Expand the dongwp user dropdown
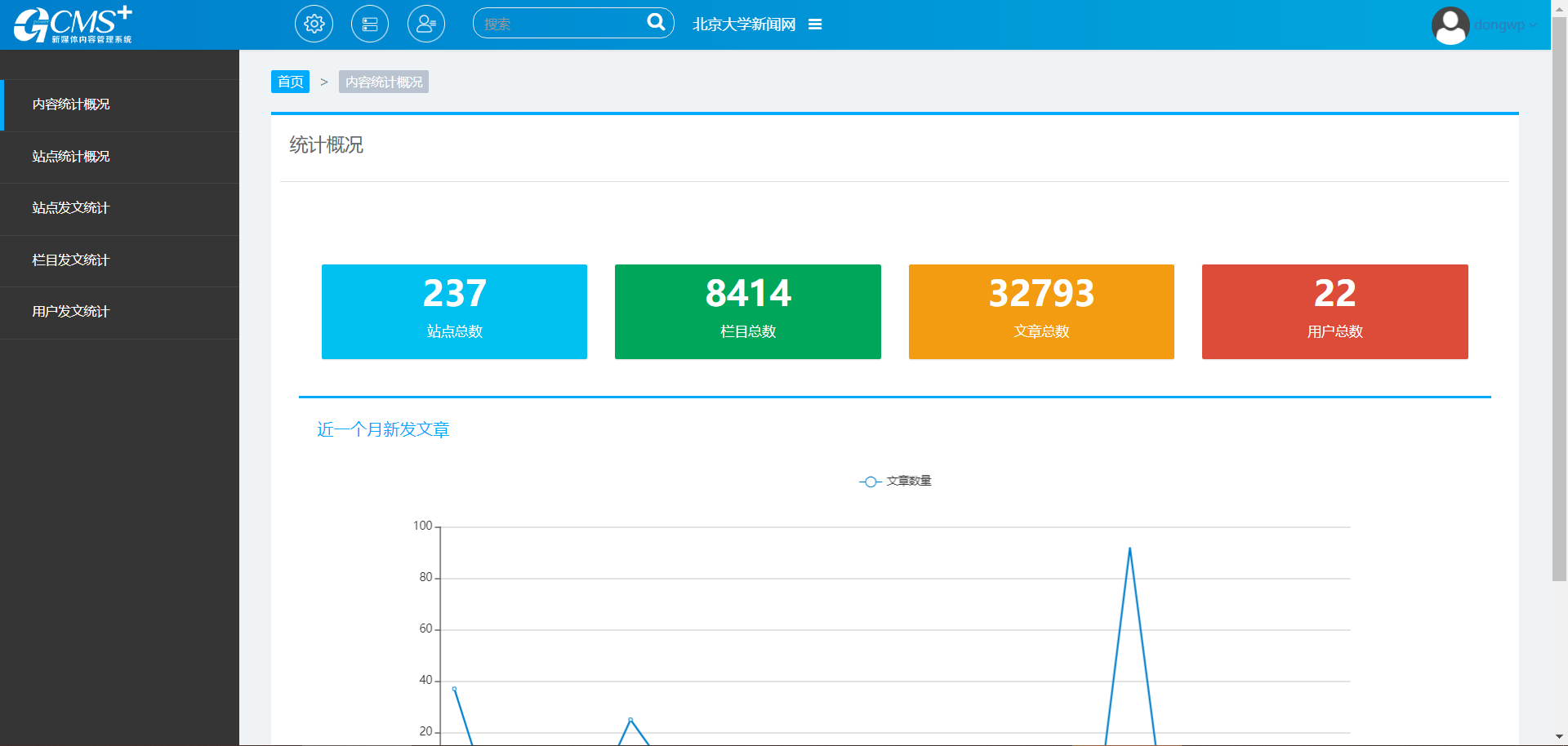The image size is (1568, 746). point(1505,24)
